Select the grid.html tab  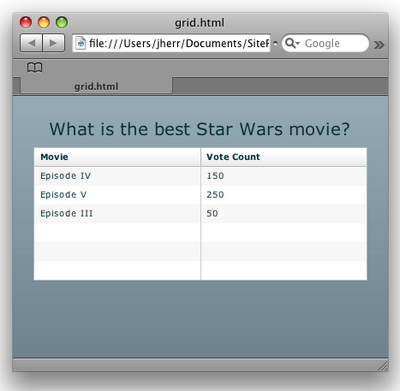(x=96, y=86)
